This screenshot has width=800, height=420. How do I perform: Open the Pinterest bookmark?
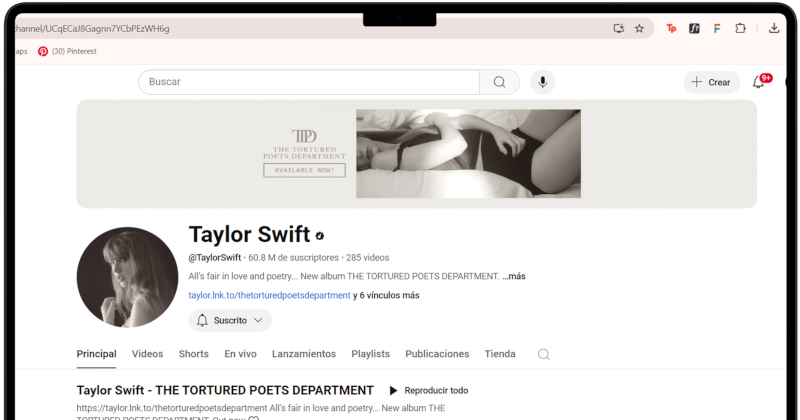[x=67, y=51]
